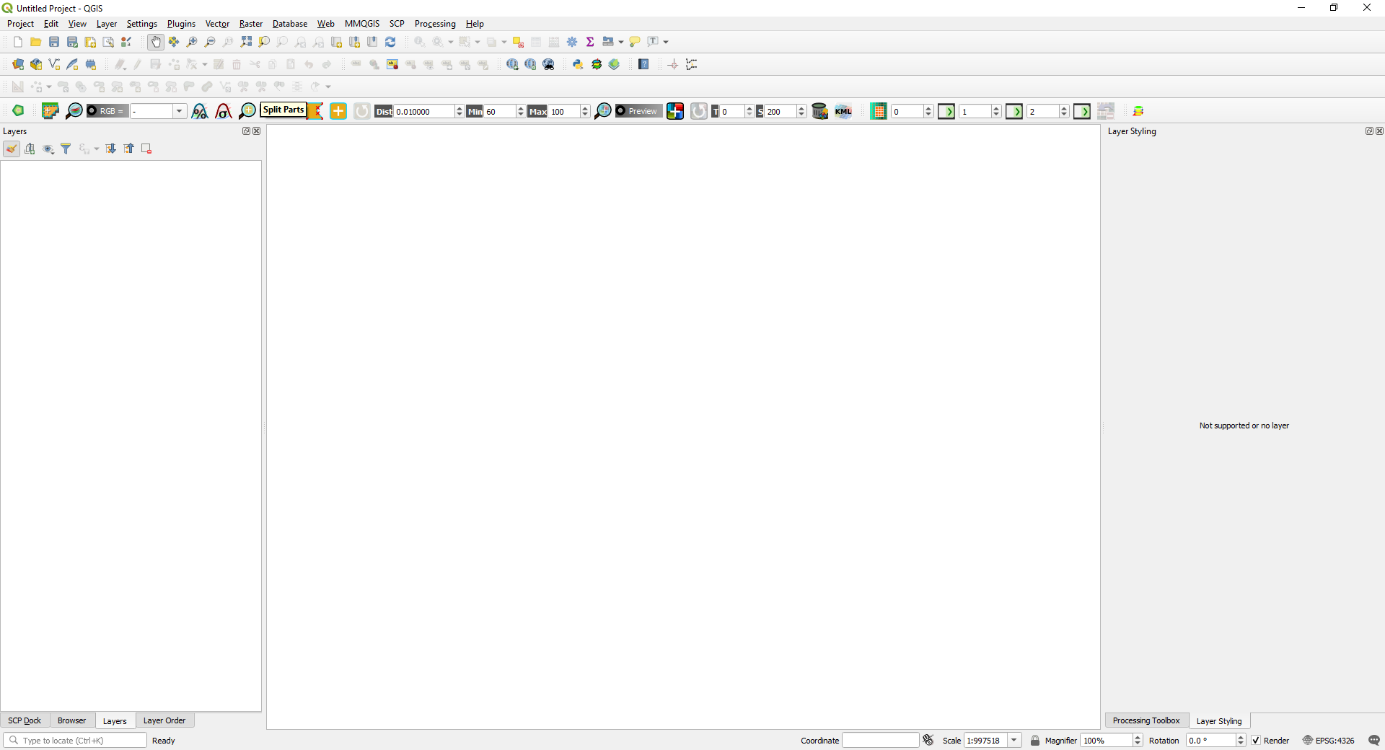Expand the Scale dropdown in status bar

point(1014,741)
